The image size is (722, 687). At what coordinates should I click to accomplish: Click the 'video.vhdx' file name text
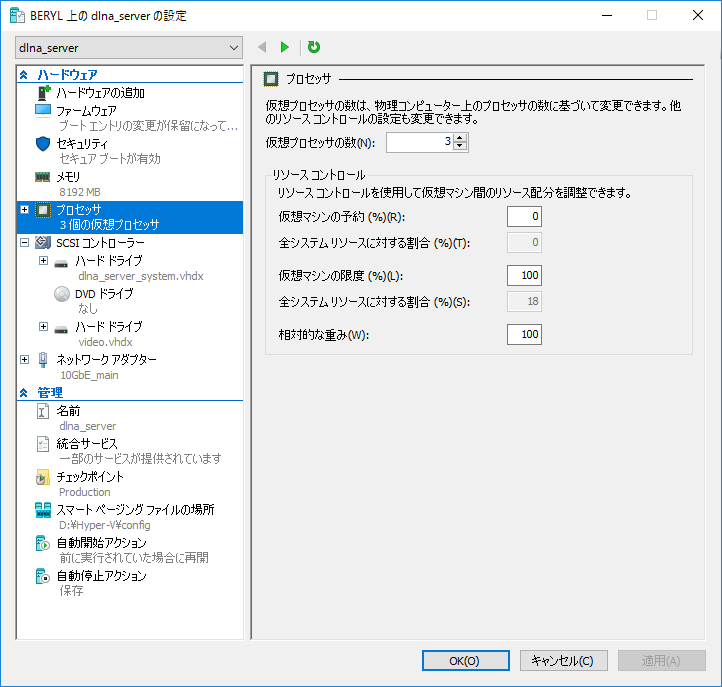(x=105, y=342)
